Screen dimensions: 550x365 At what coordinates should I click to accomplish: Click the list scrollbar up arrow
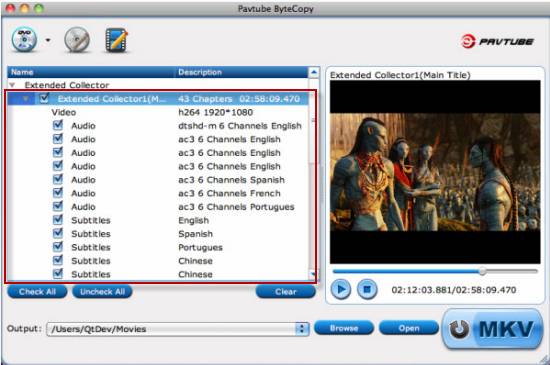click(314, 73)
